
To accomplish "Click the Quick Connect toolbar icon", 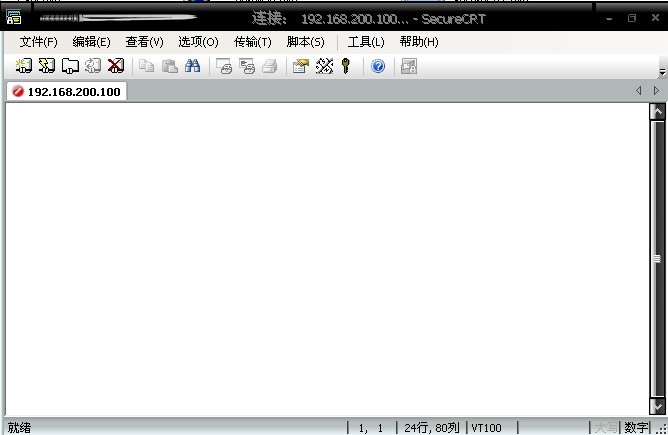I will 47,66.
